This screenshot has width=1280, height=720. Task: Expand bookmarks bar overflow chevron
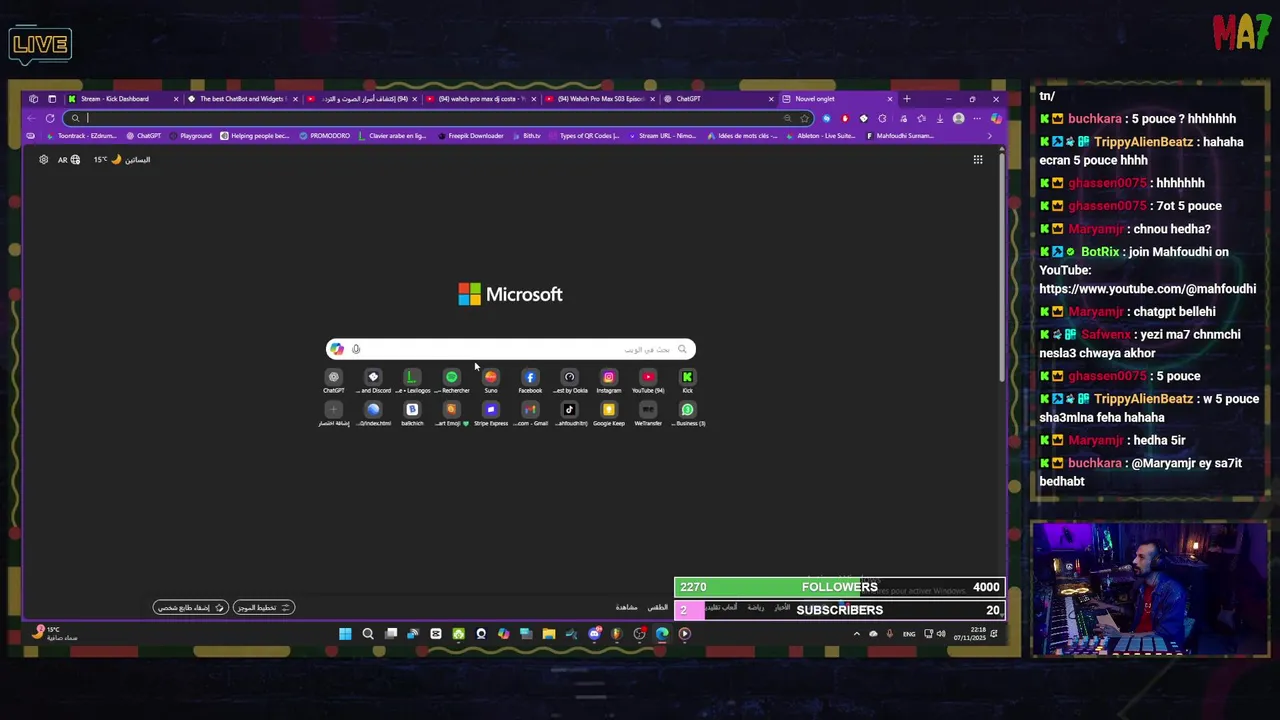coord(990,136)
